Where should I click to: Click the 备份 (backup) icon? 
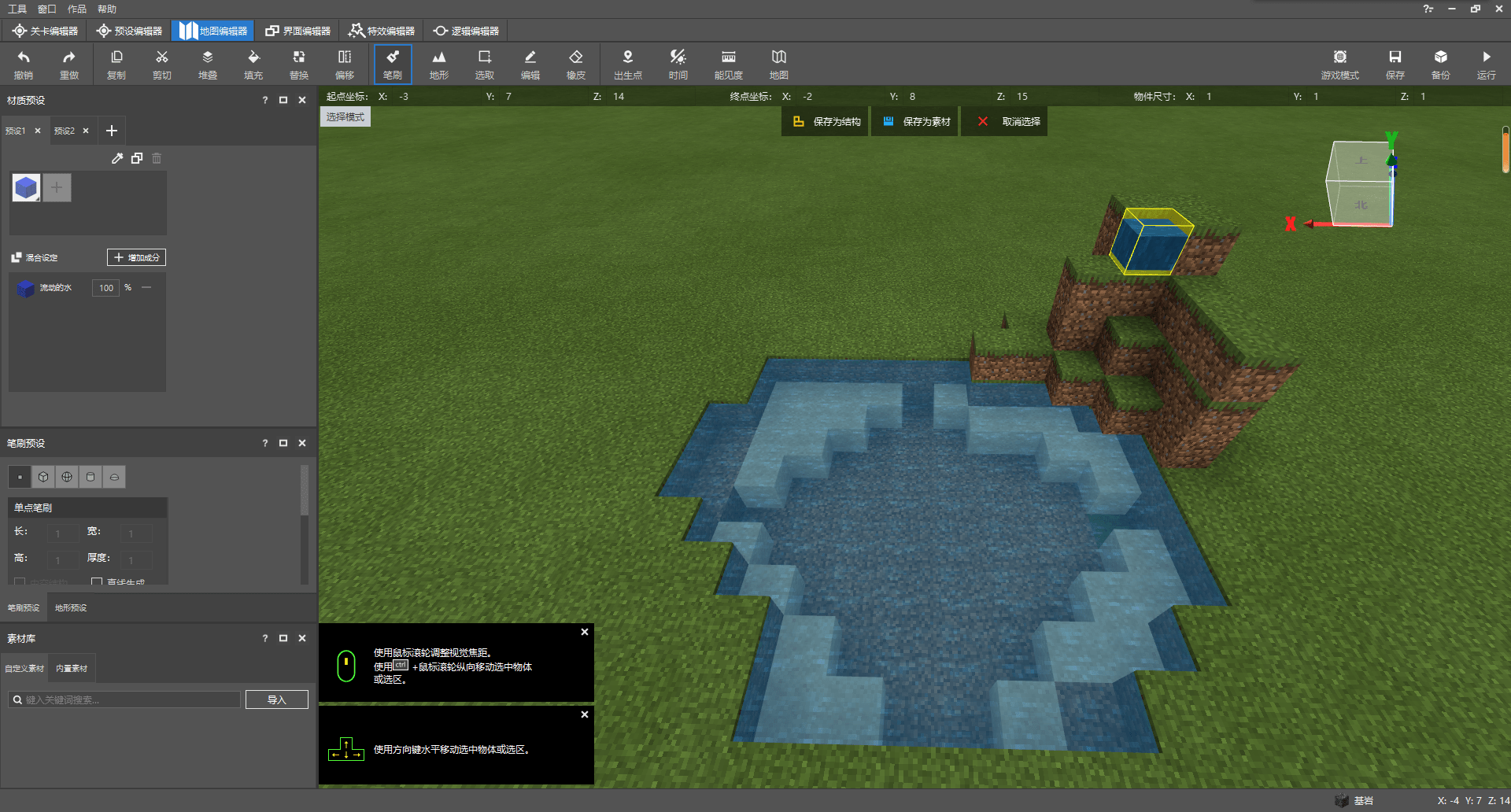1441,65
